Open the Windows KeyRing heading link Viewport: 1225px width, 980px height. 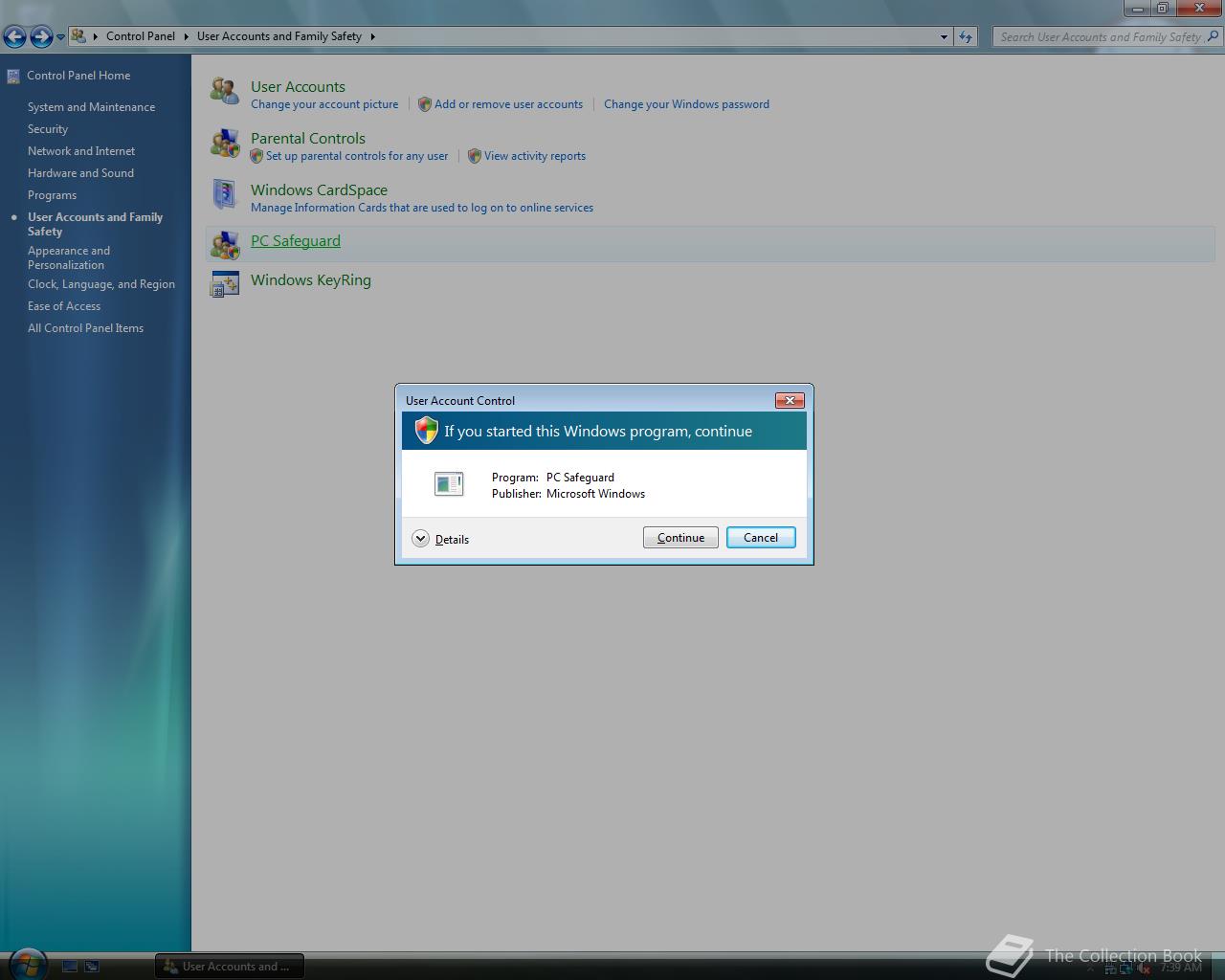311,280
